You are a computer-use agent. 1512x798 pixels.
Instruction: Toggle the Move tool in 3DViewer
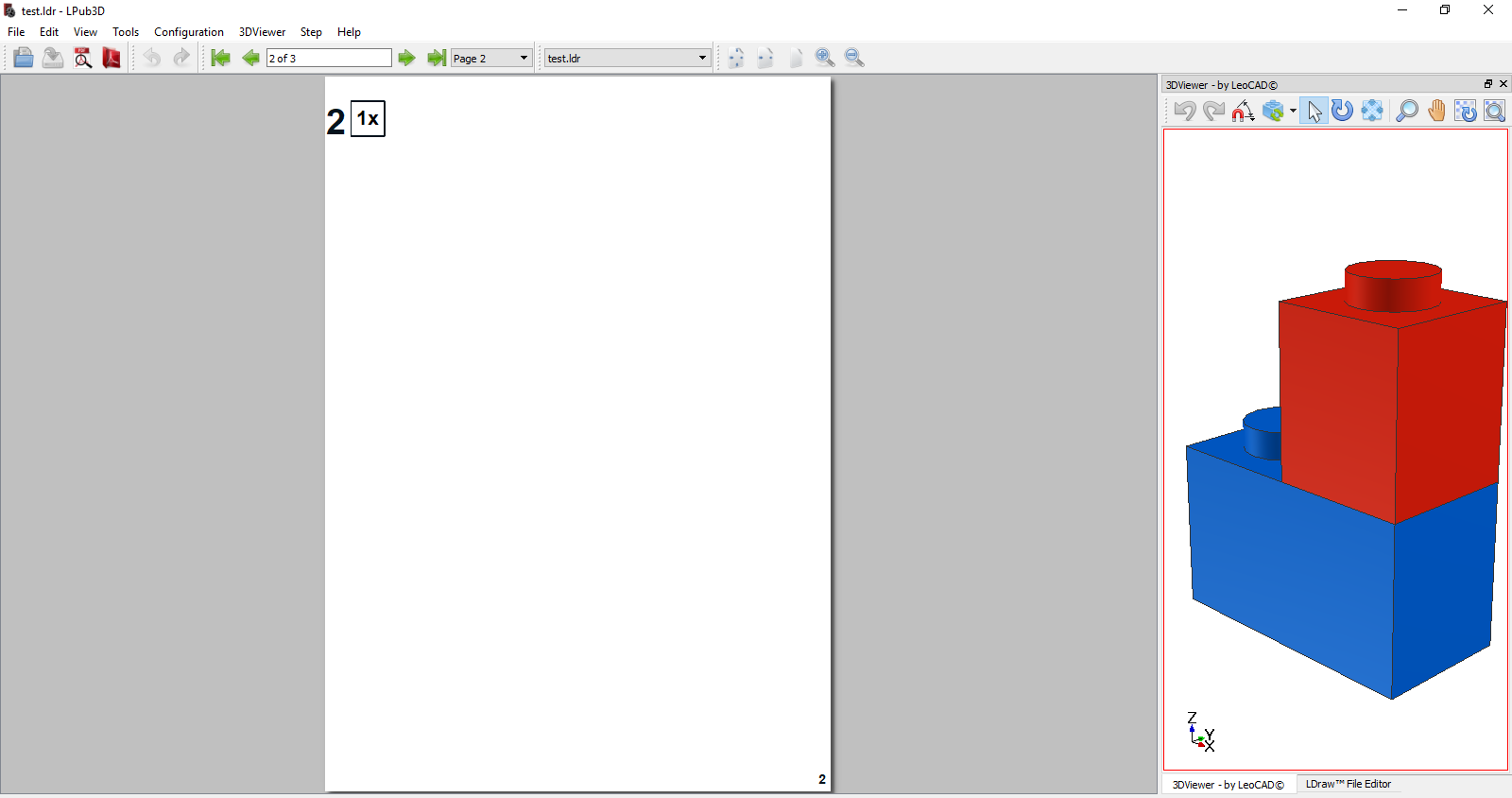1372,111
